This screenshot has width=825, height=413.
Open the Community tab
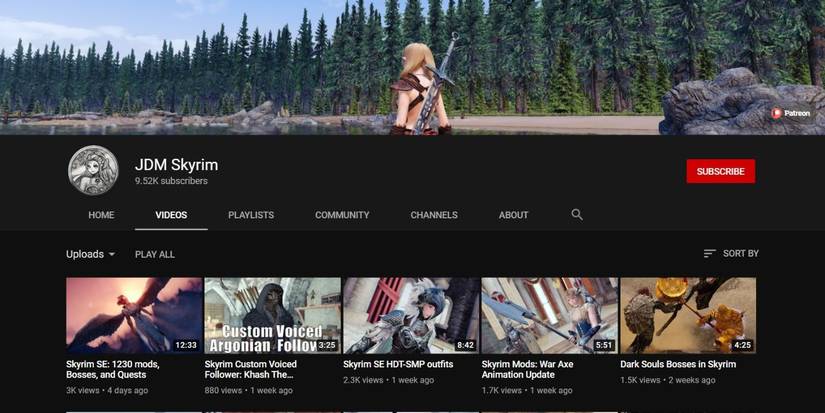[342, 215]
